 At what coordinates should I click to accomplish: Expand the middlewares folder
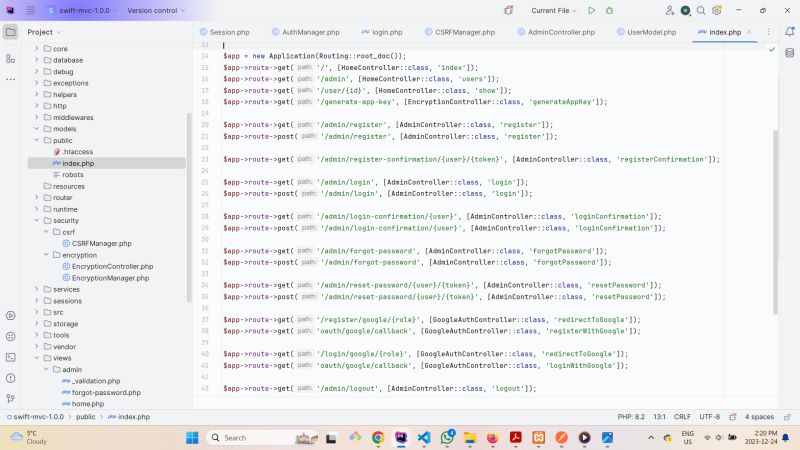pos(37,117)
